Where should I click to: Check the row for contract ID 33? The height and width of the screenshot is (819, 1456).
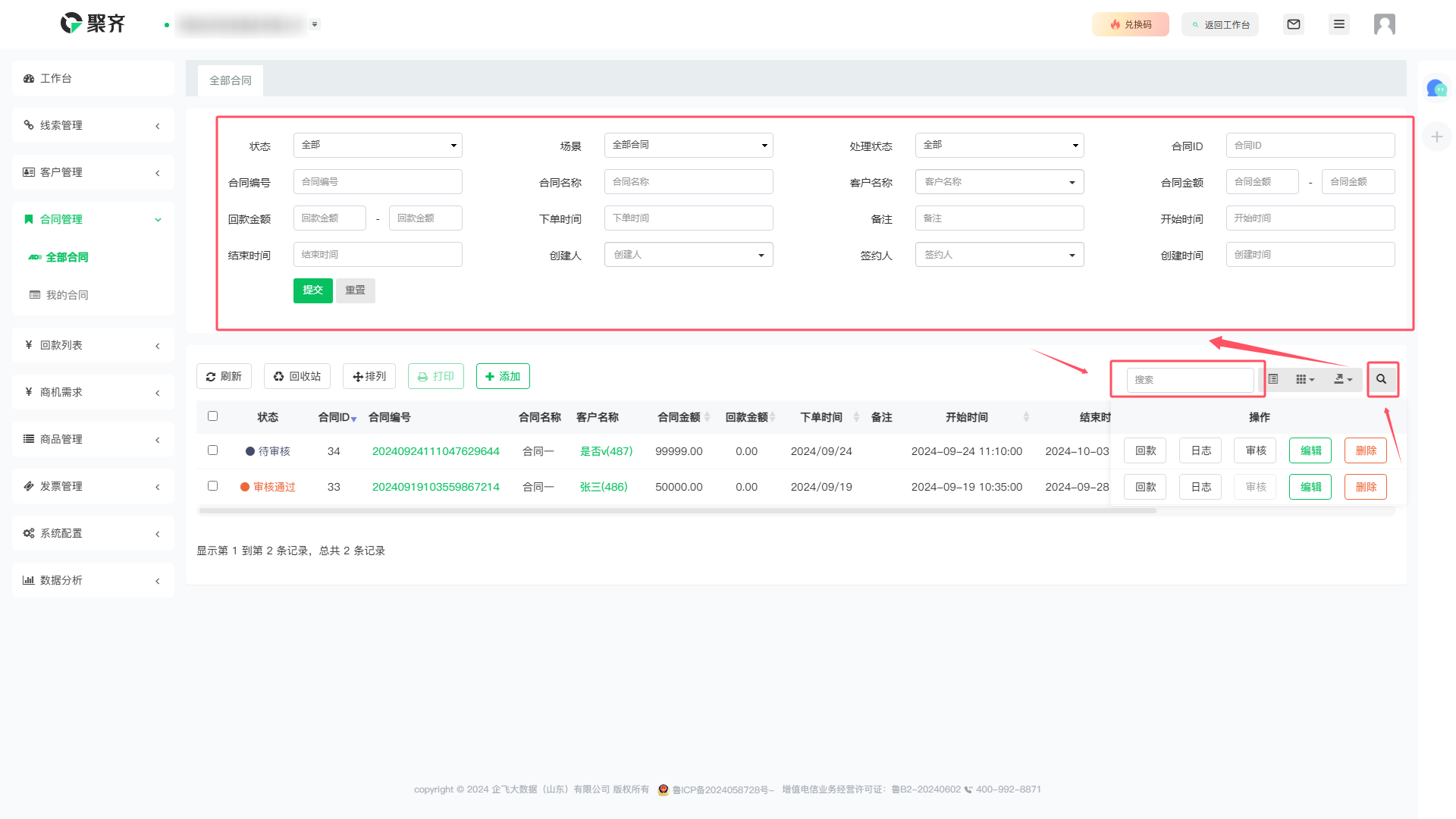tap(212, 486)
